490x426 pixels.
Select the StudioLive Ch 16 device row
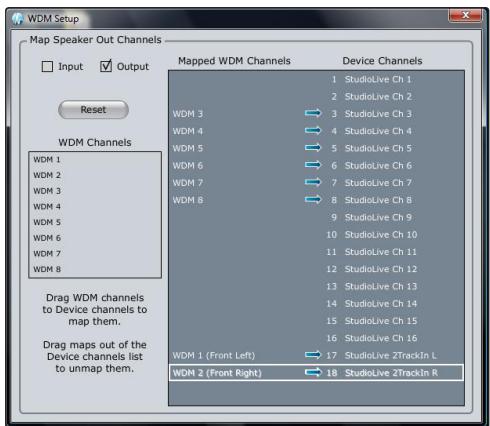tap(316, 338)
